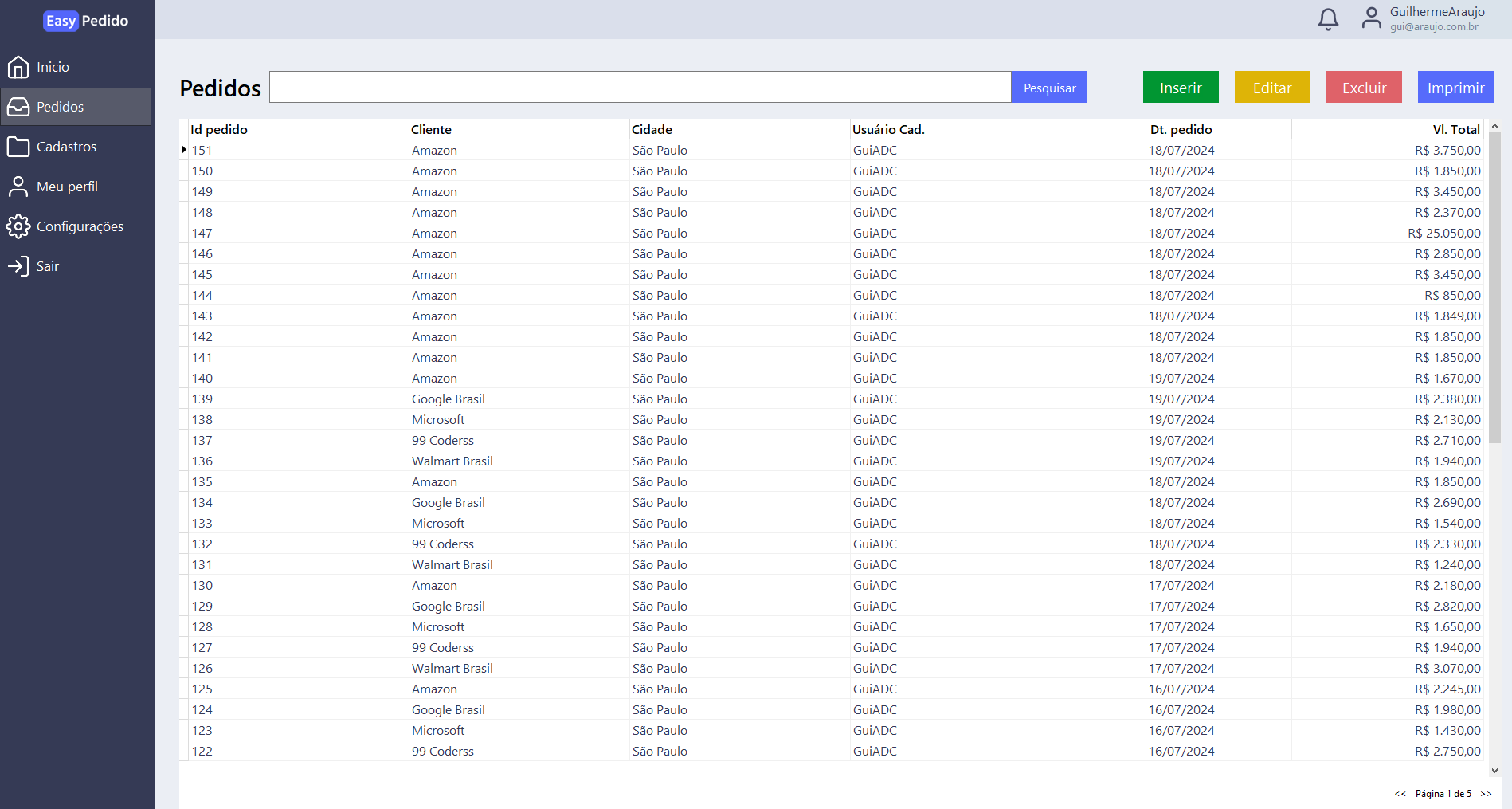Click the yellow Editar button

[1272, 88]
